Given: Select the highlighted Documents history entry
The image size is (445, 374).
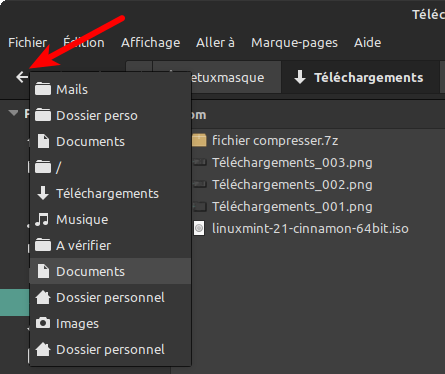Looking at the screenshot, I should click(x=110, y=271).
